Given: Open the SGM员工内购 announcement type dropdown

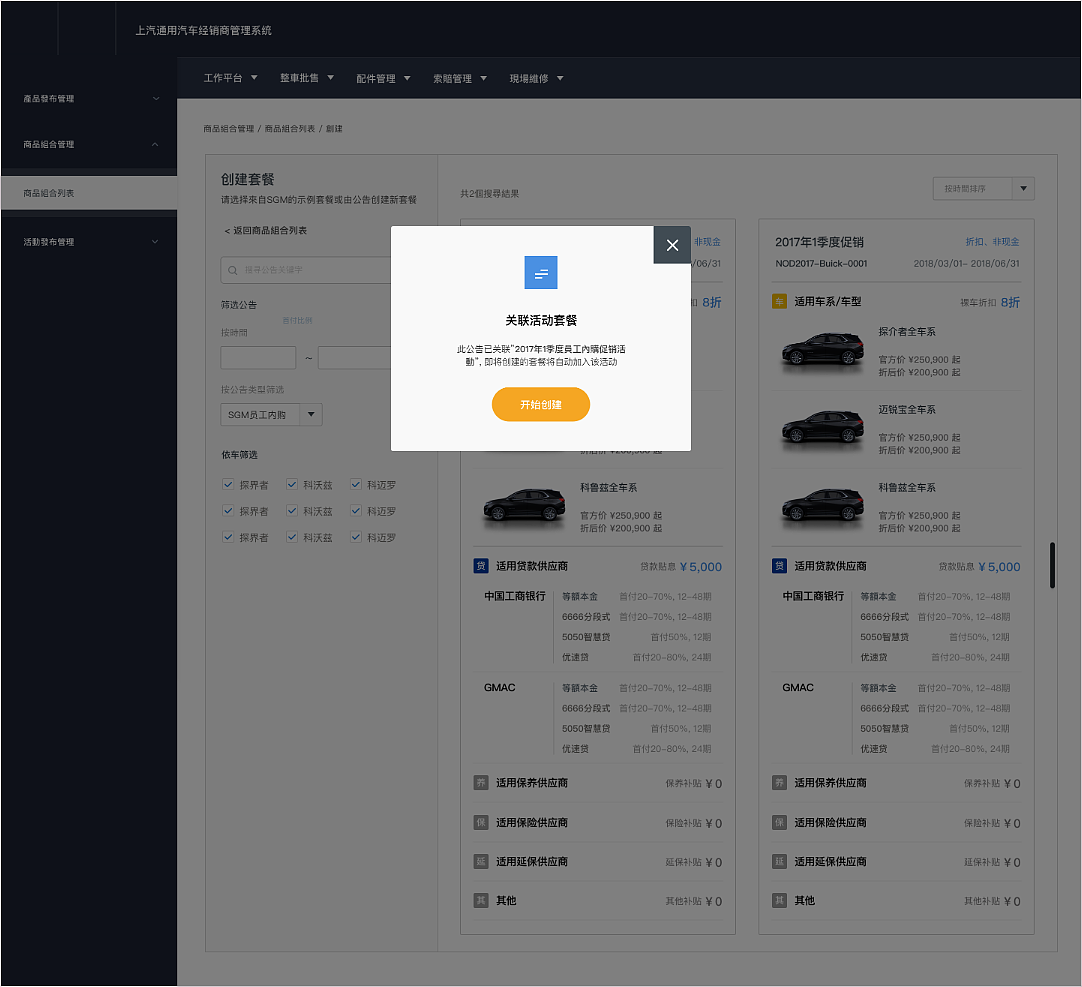Looking at the screenshot, I should [x=270, y=413].
